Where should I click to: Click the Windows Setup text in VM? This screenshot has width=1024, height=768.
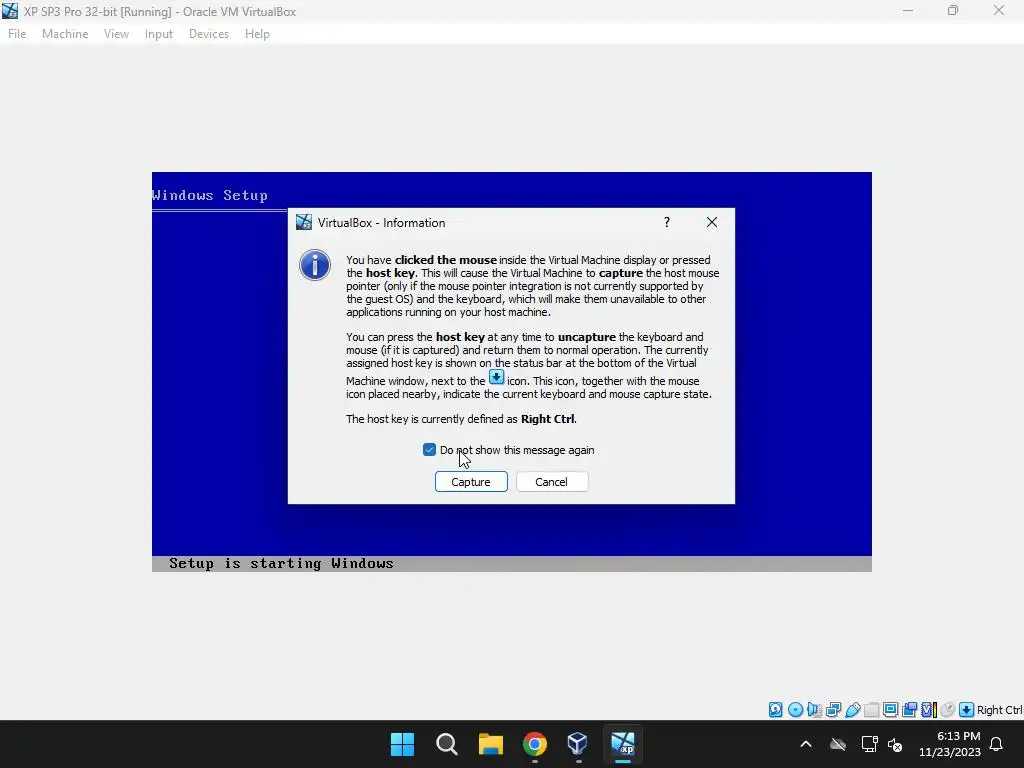click(x=210, y=195)
